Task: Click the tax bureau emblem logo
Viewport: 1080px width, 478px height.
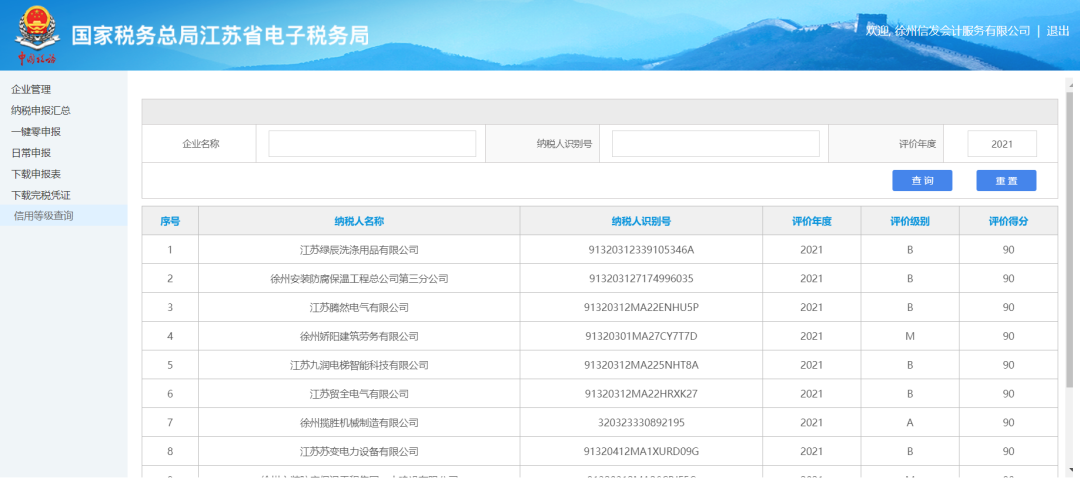Action: (x=37, y=35)
